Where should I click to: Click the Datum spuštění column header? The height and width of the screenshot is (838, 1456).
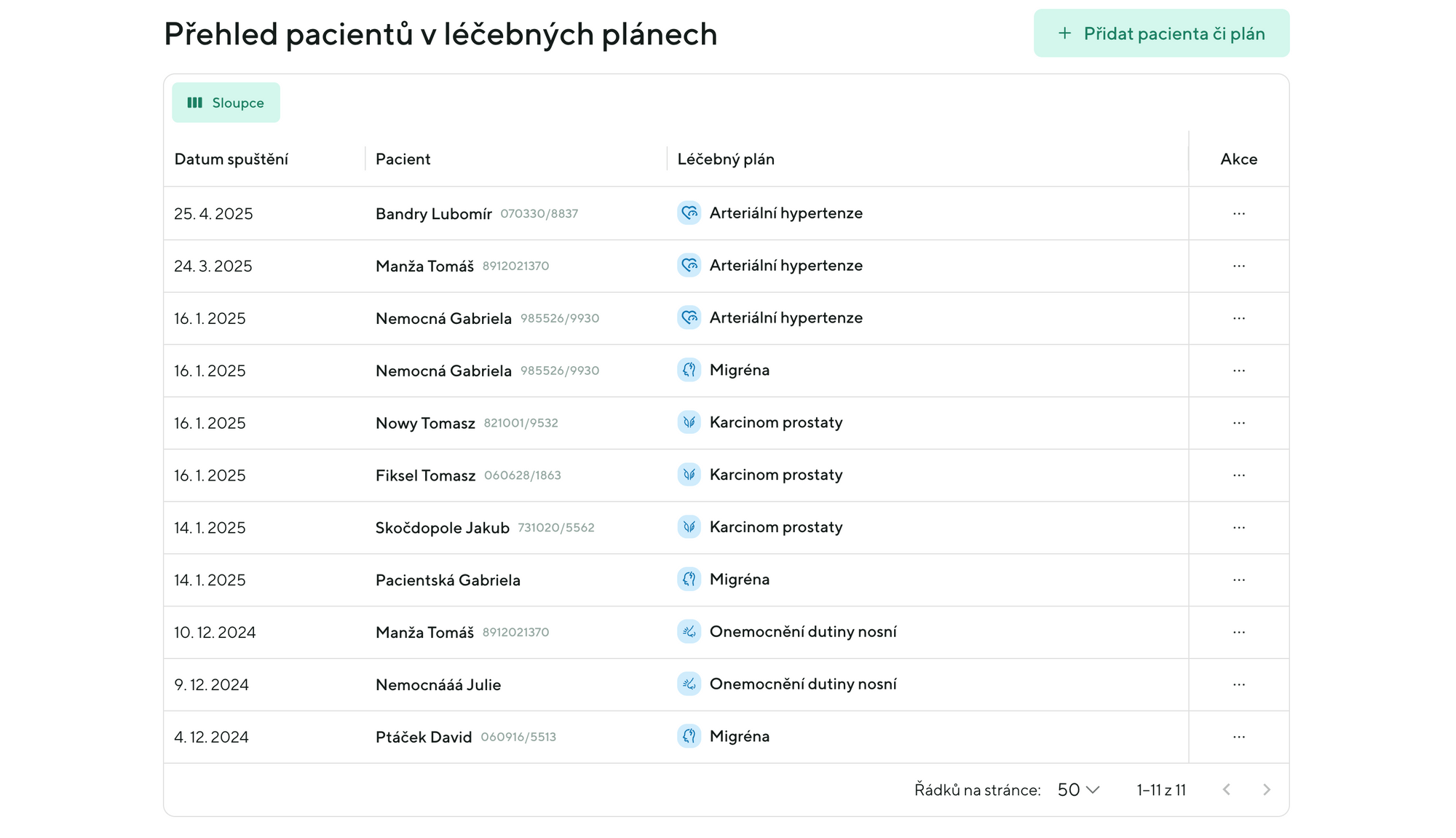pos(232,159)
